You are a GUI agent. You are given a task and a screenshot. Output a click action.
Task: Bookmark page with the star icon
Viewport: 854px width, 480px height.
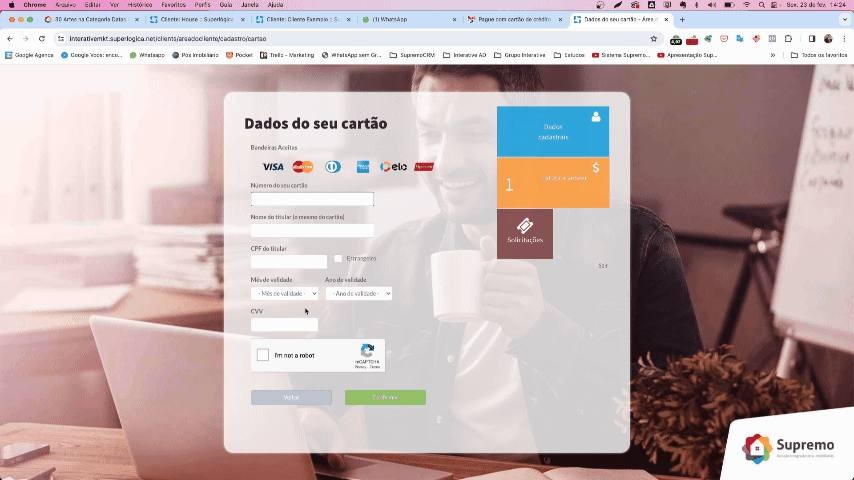point(654,39)
